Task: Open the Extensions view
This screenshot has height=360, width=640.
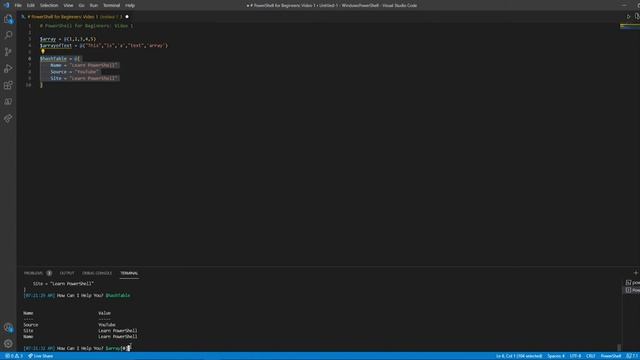Action: pos(8,85)
